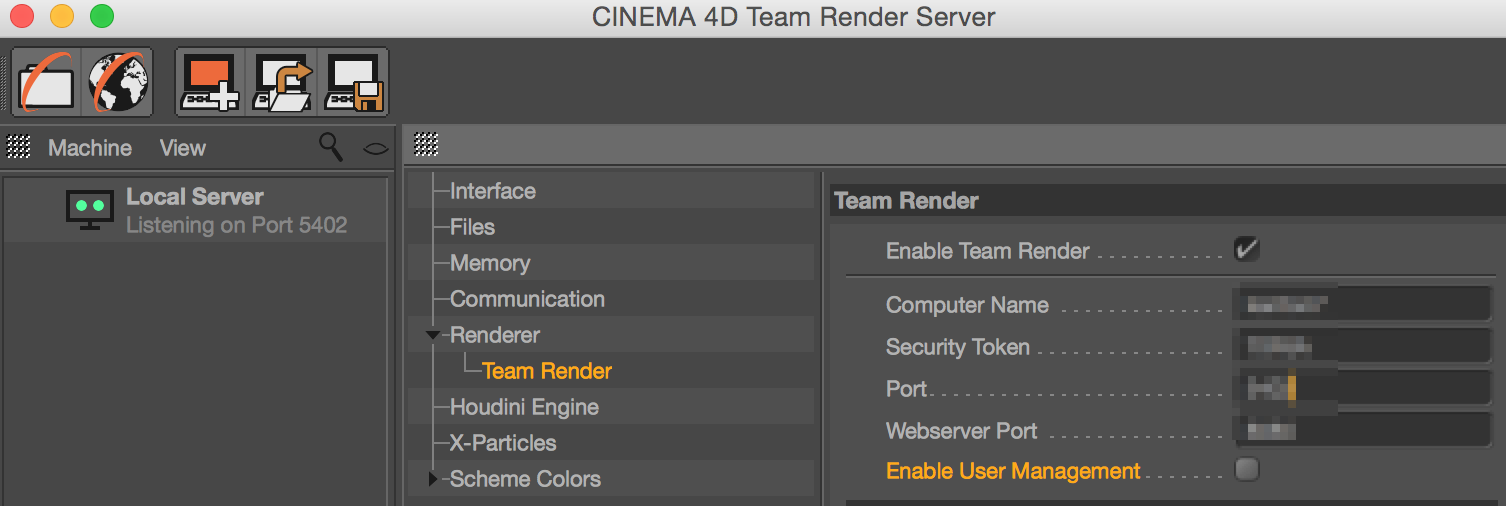Click the Listening on Port 5402 text

coord(237,225)
